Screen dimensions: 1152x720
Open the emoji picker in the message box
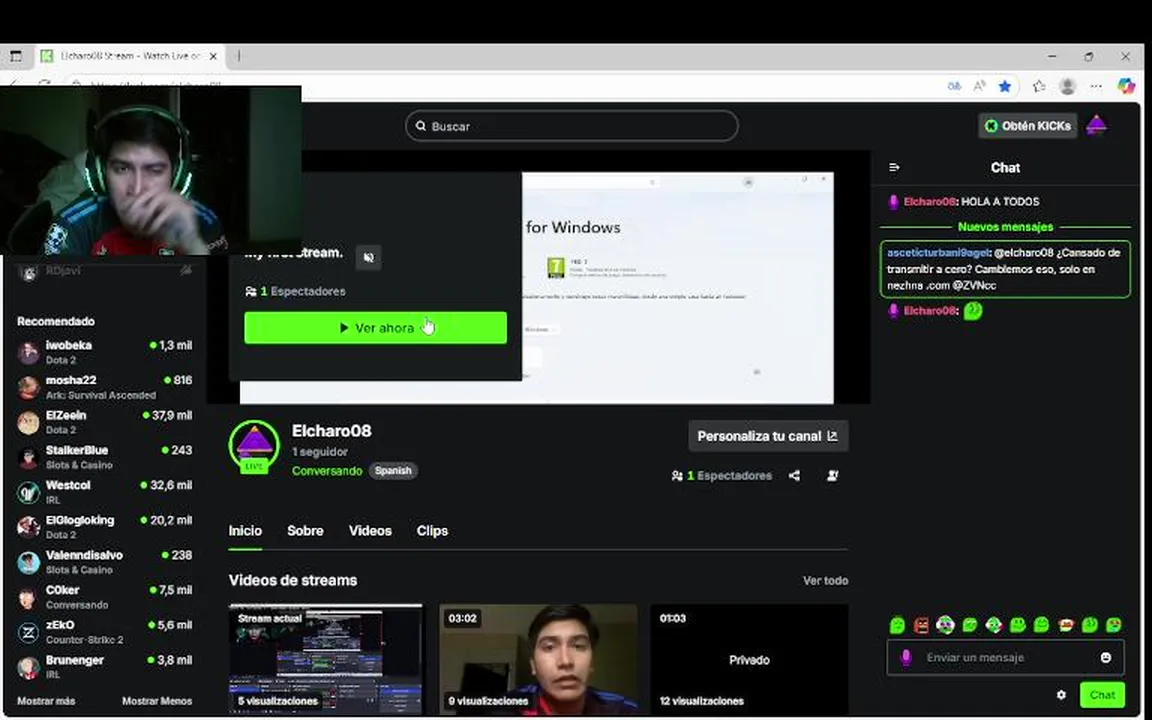point(1106,658)
